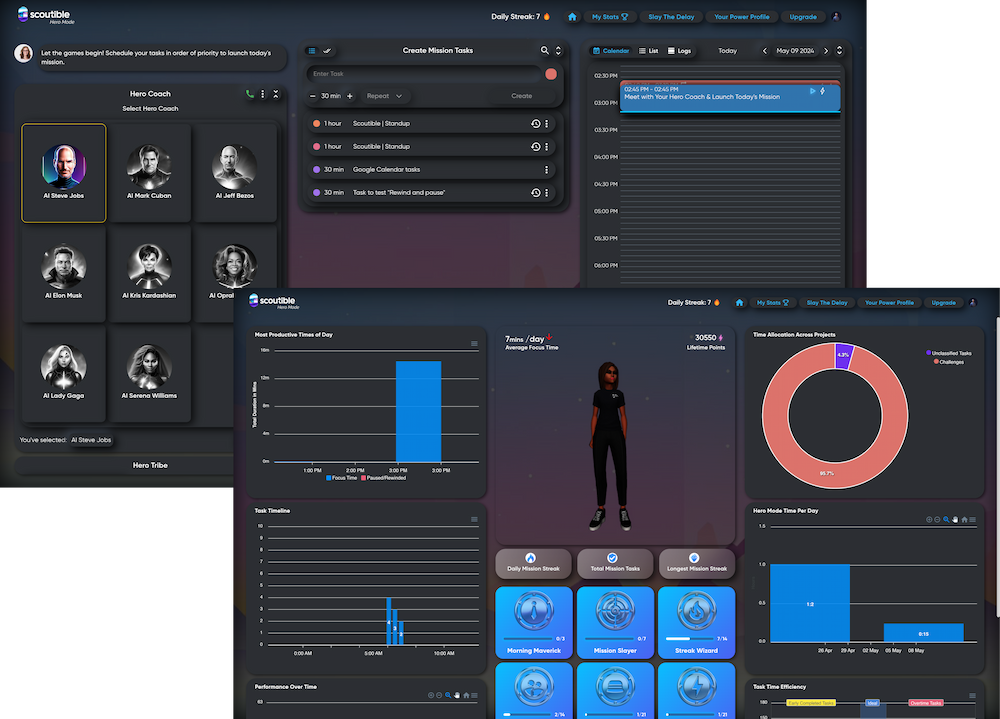The width and height of the screenshot is (1000, 719).
Task: Choose AI Elon Musk as coach
Action: pyautogui.click(x=64, y=273)
